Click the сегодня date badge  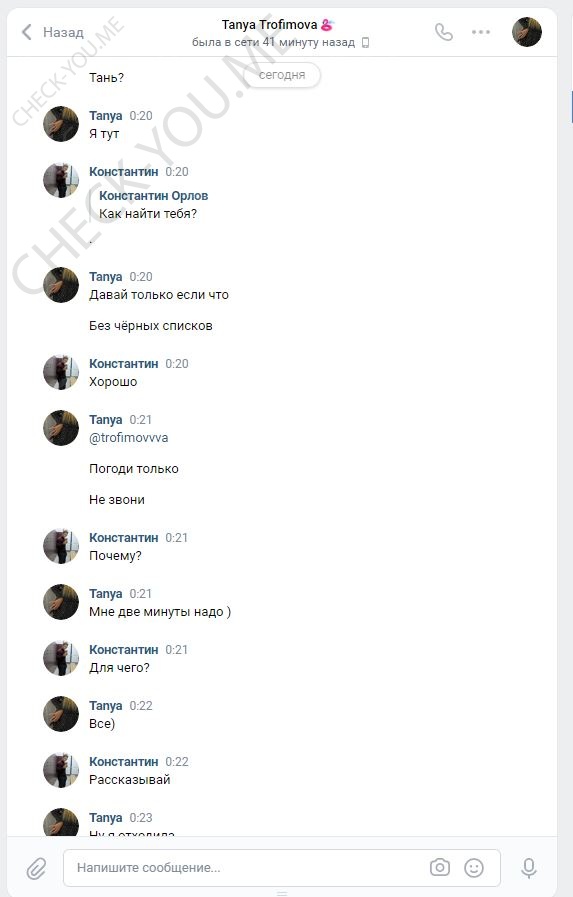coord(282,75)
